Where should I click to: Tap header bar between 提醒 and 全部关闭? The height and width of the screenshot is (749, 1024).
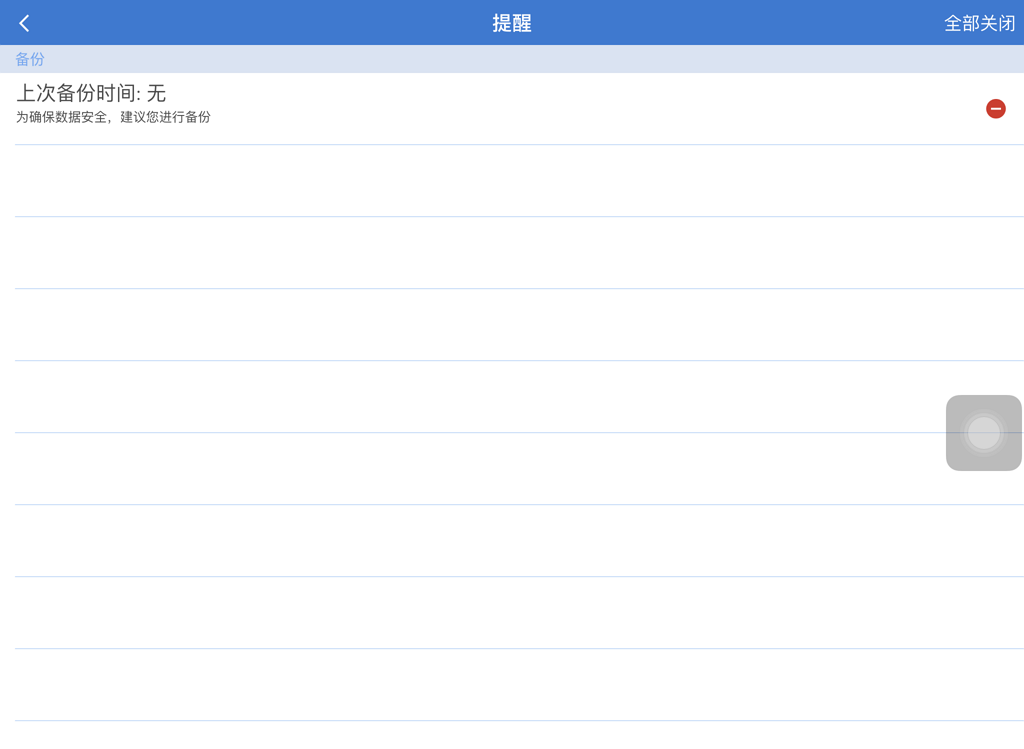[x=740, y=23]
